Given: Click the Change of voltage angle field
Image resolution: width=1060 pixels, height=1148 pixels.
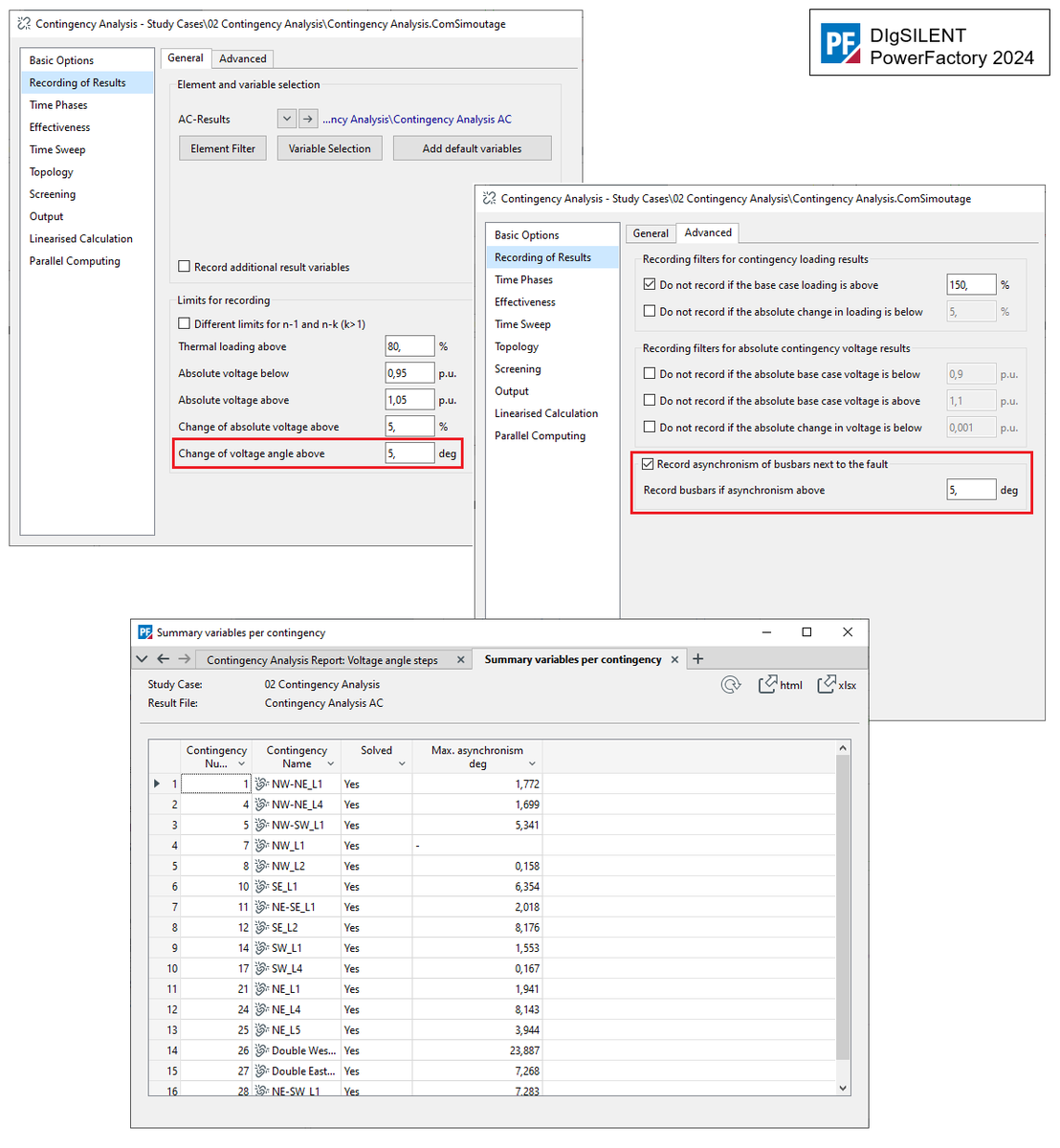Looking at the screenshot, I should pos(409,453).
